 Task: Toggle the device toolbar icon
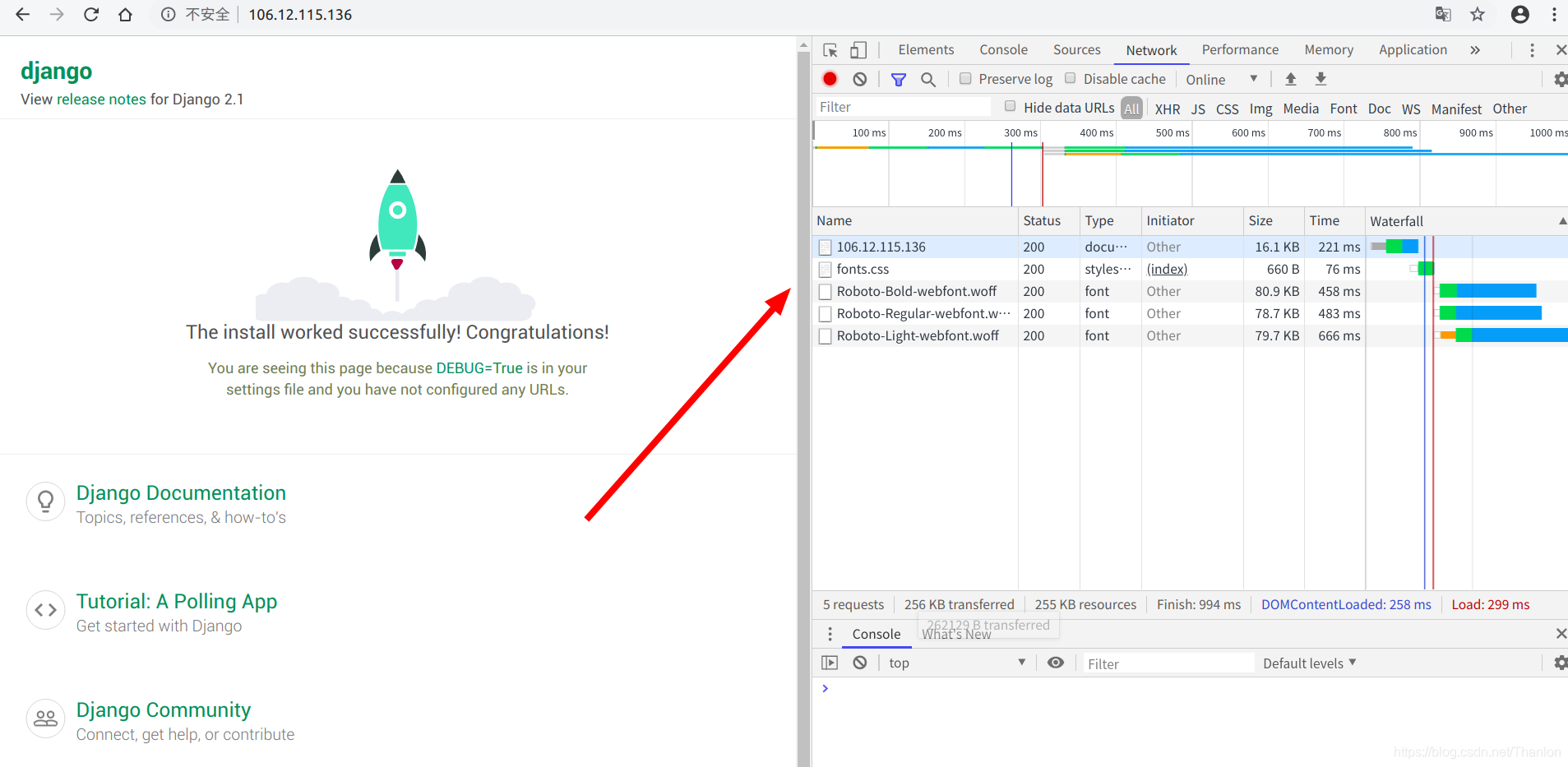point(858,50)
